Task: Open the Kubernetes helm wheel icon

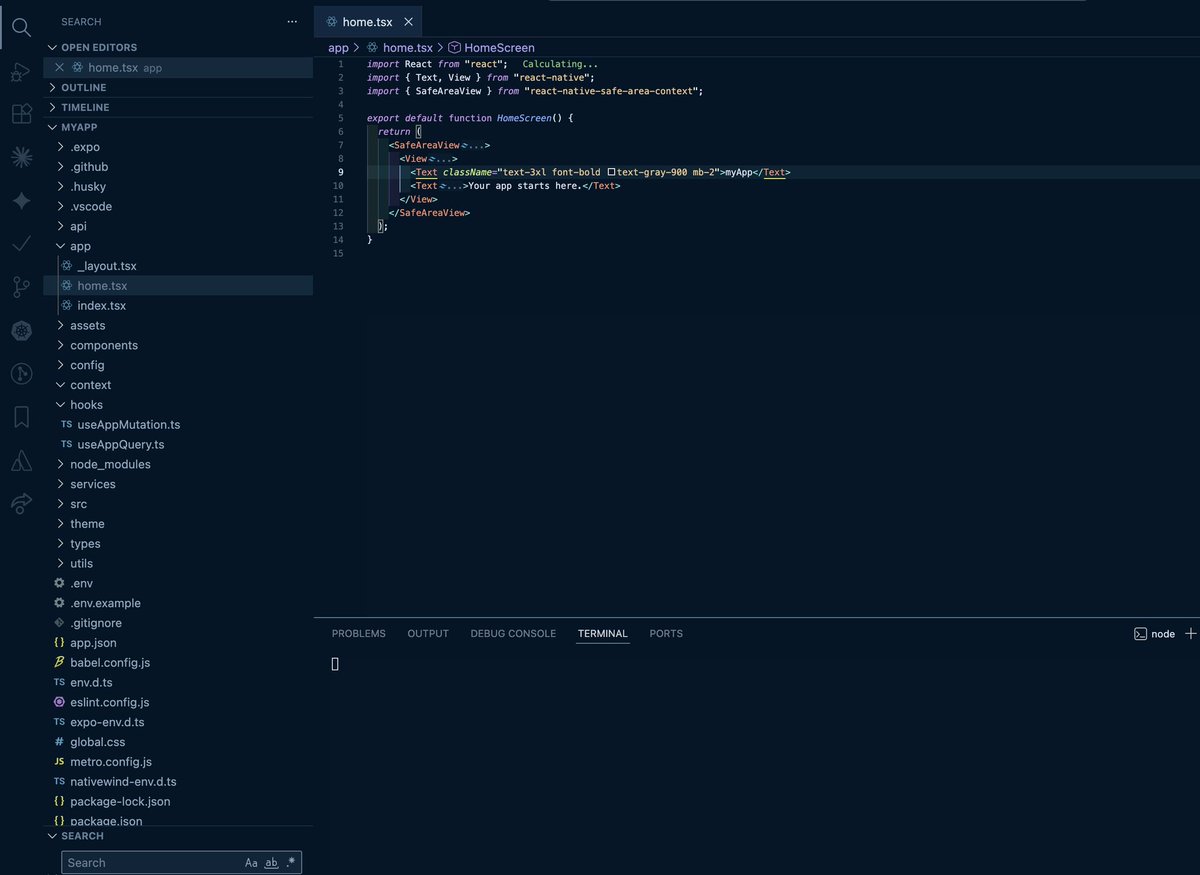Action: [21, 331]
